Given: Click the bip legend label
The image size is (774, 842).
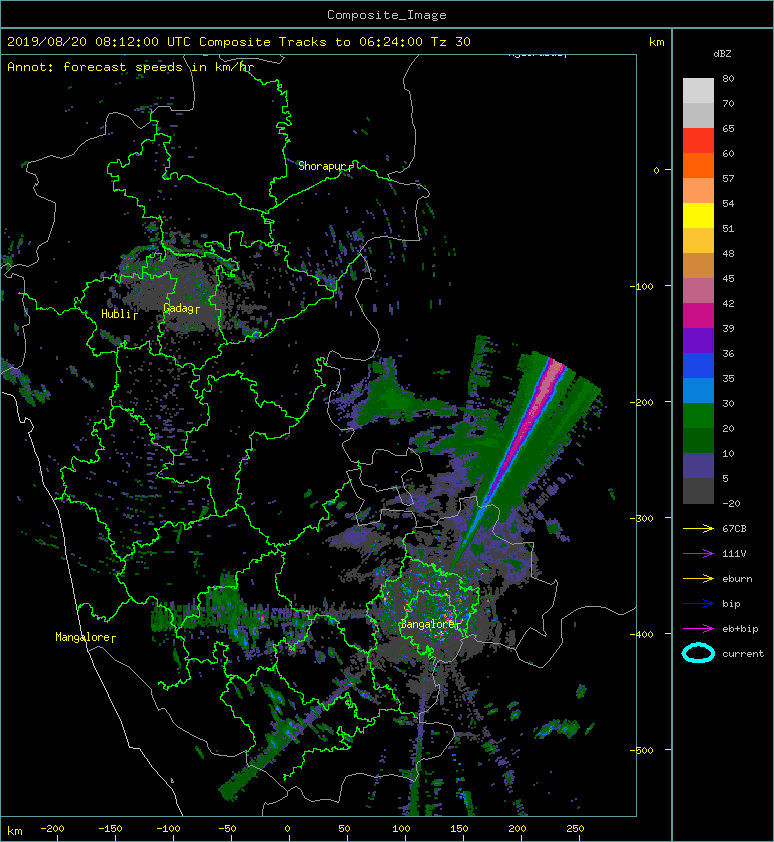Looking at the screenshot, I should [731, 604].
